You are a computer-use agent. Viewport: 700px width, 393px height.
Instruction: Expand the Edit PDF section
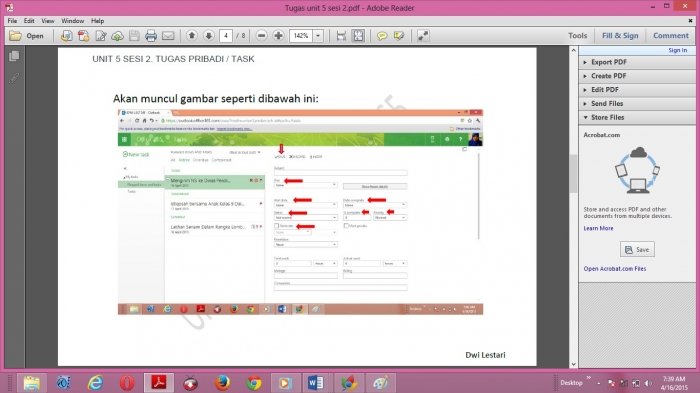[637, 90]
